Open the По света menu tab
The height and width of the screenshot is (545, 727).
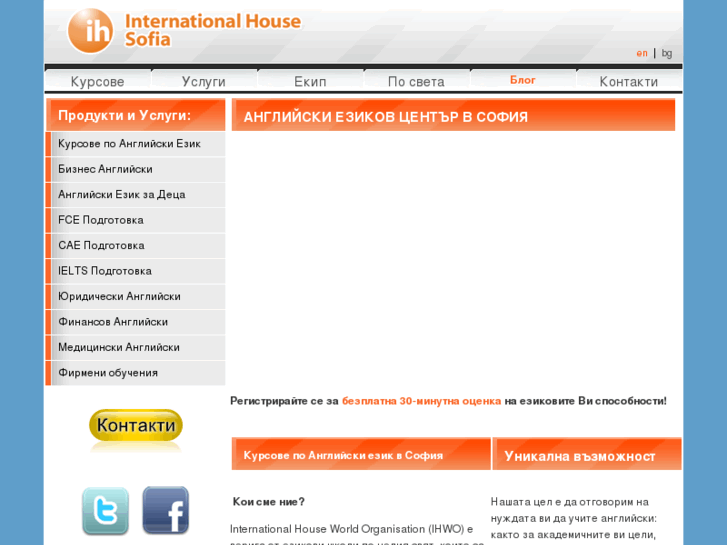(x=416, y=82)
